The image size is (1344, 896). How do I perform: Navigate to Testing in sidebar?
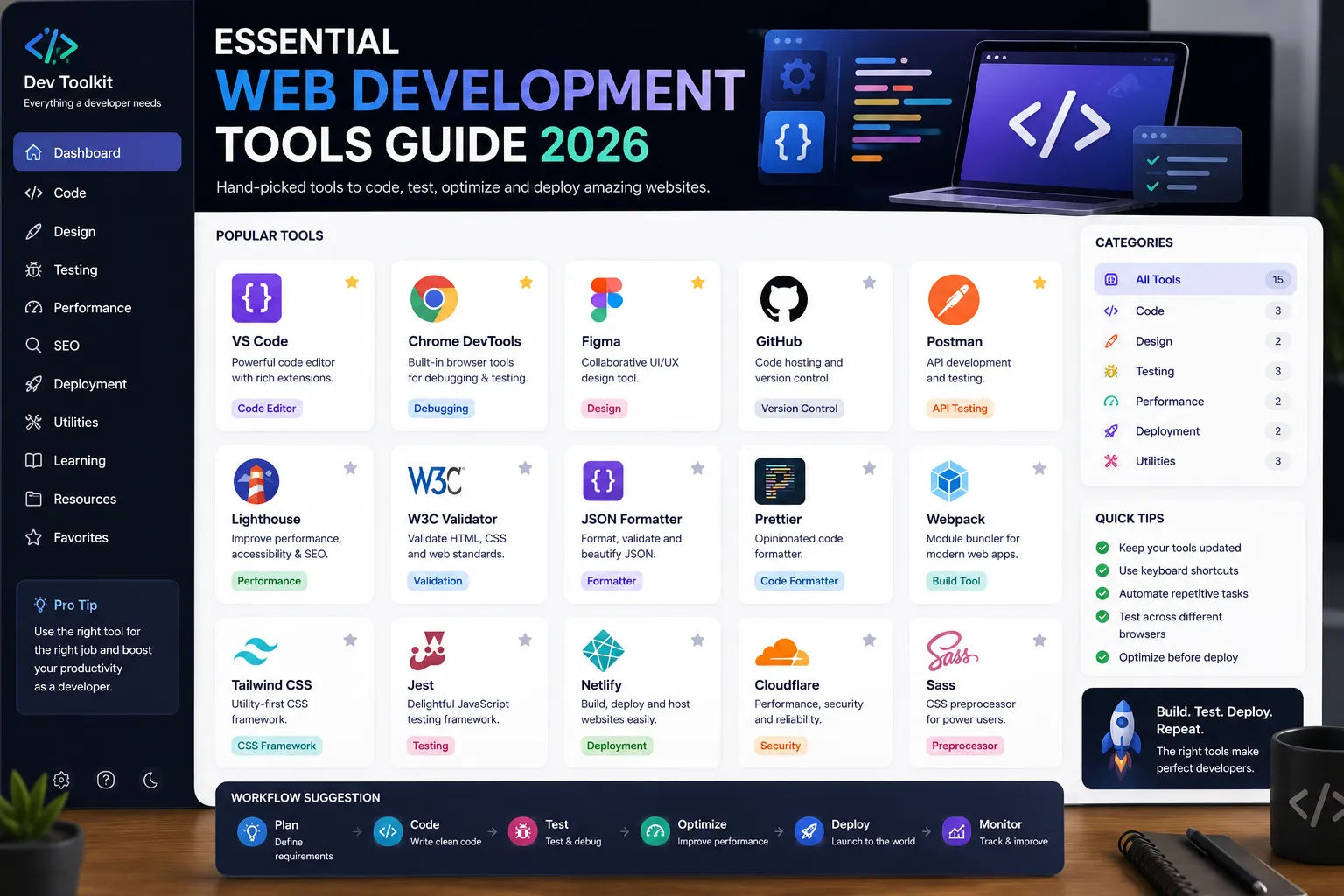(x=97, y=269)
